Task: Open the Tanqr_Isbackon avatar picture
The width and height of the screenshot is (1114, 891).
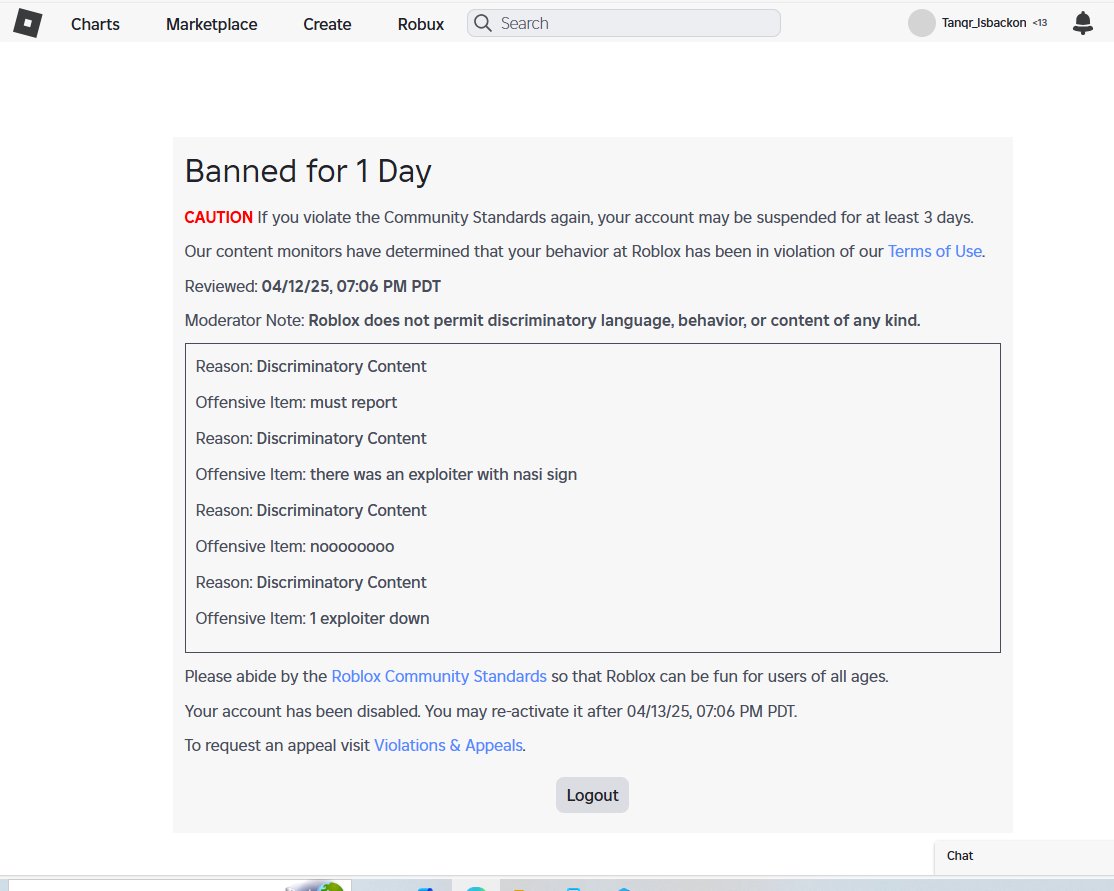Action: click(x=921, y=23)
